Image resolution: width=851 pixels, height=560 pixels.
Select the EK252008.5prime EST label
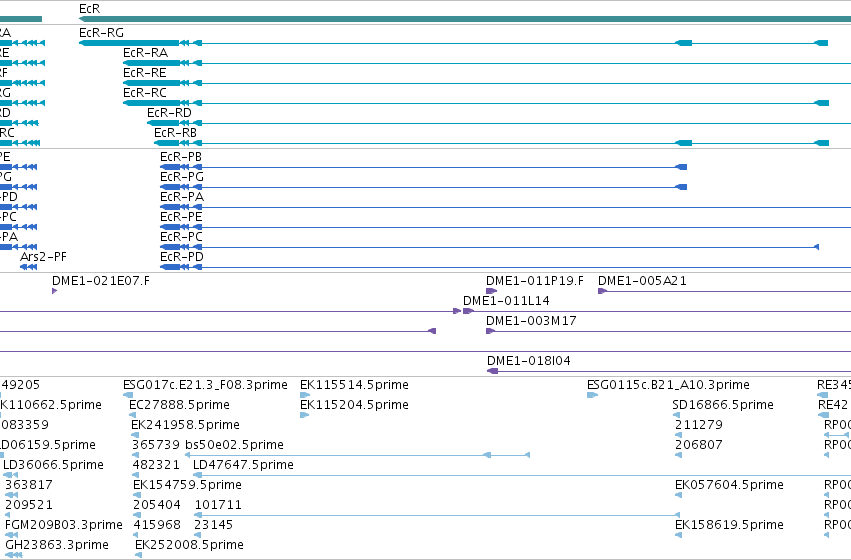(189, 545)
